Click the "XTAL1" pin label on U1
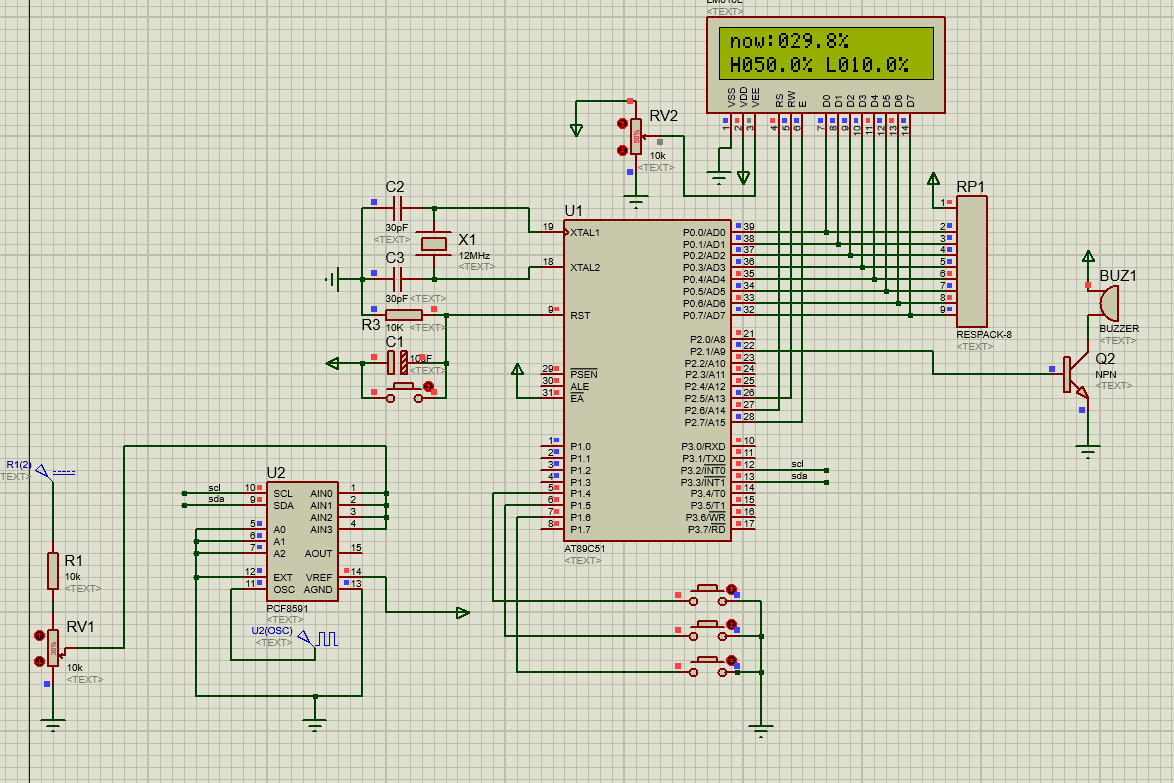This screenshot has width=1174, height=783. pyautogui.click(x=585, y=233)
